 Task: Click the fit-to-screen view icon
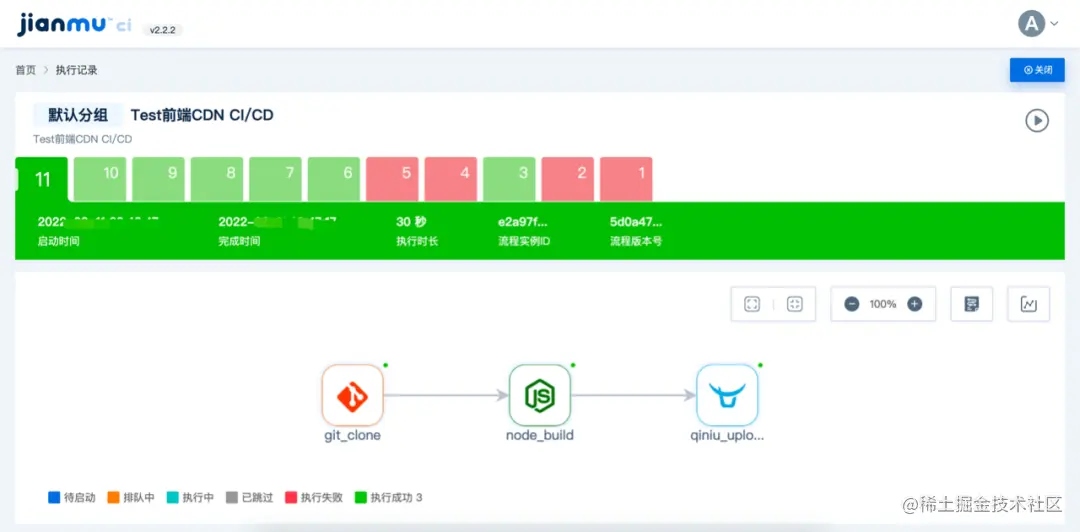pyautogui.click(x=752, y=304)
